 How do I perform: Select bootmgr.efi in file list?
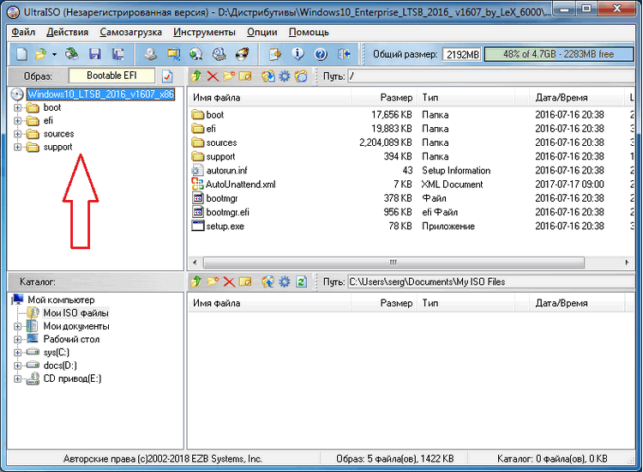[228, 212]
